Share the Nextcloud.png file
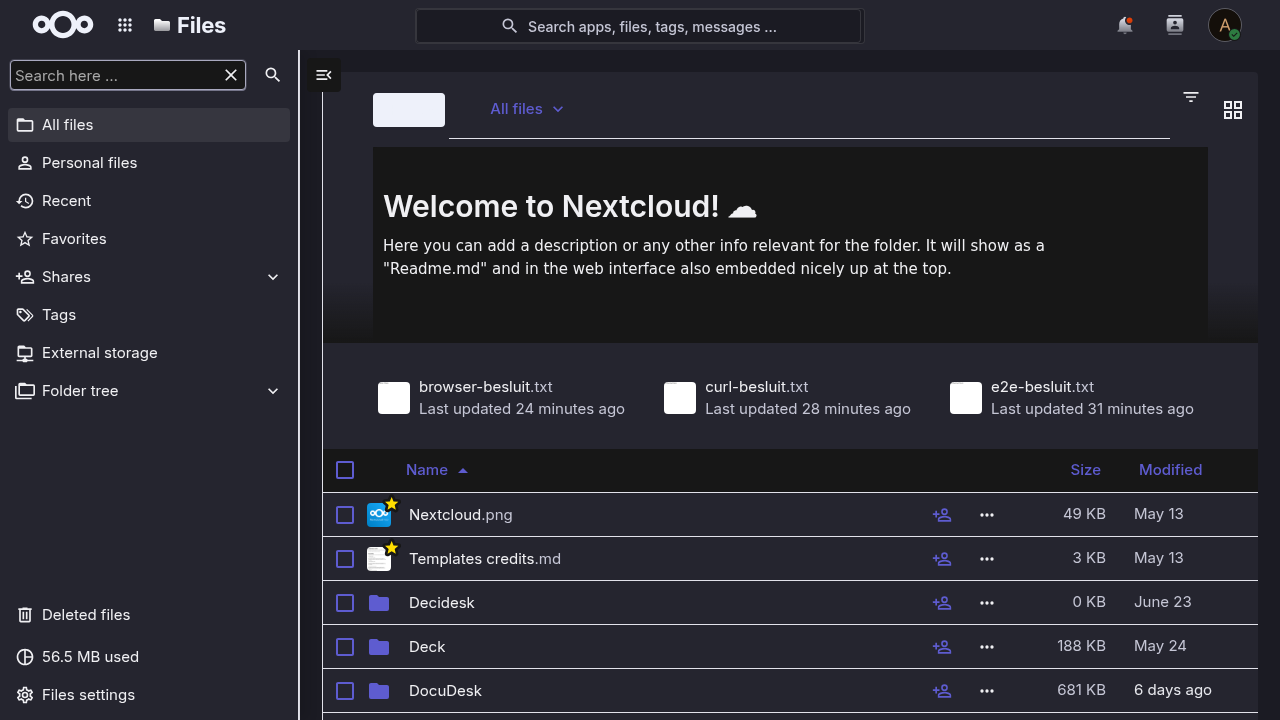The width and height of the screenshot is (1280, 720). coord(942,515)
